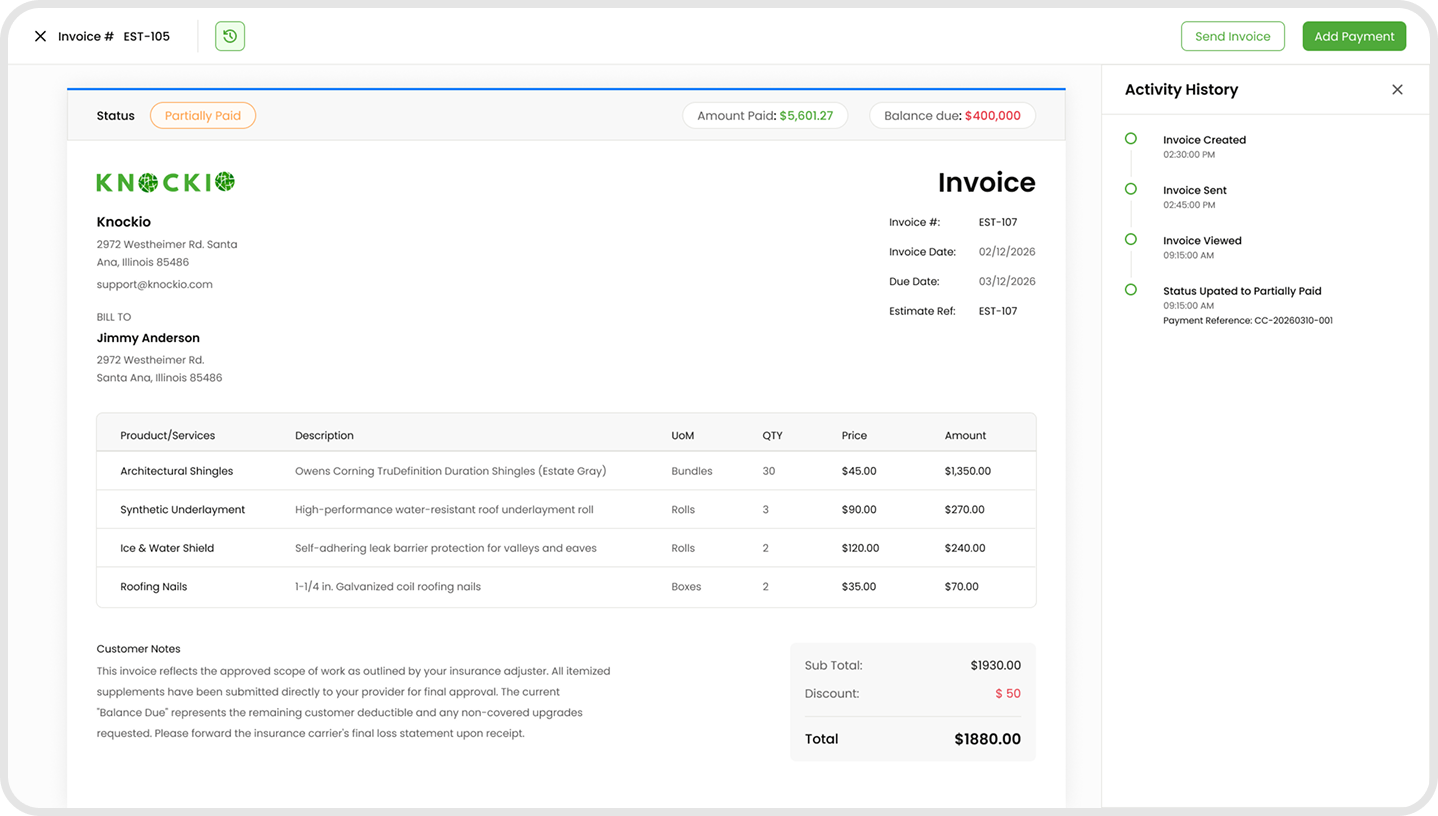This screenshot has width=1438, height=816.
Task: Select the Ice & Water Shield row name
Action: [x=167, y=548]
